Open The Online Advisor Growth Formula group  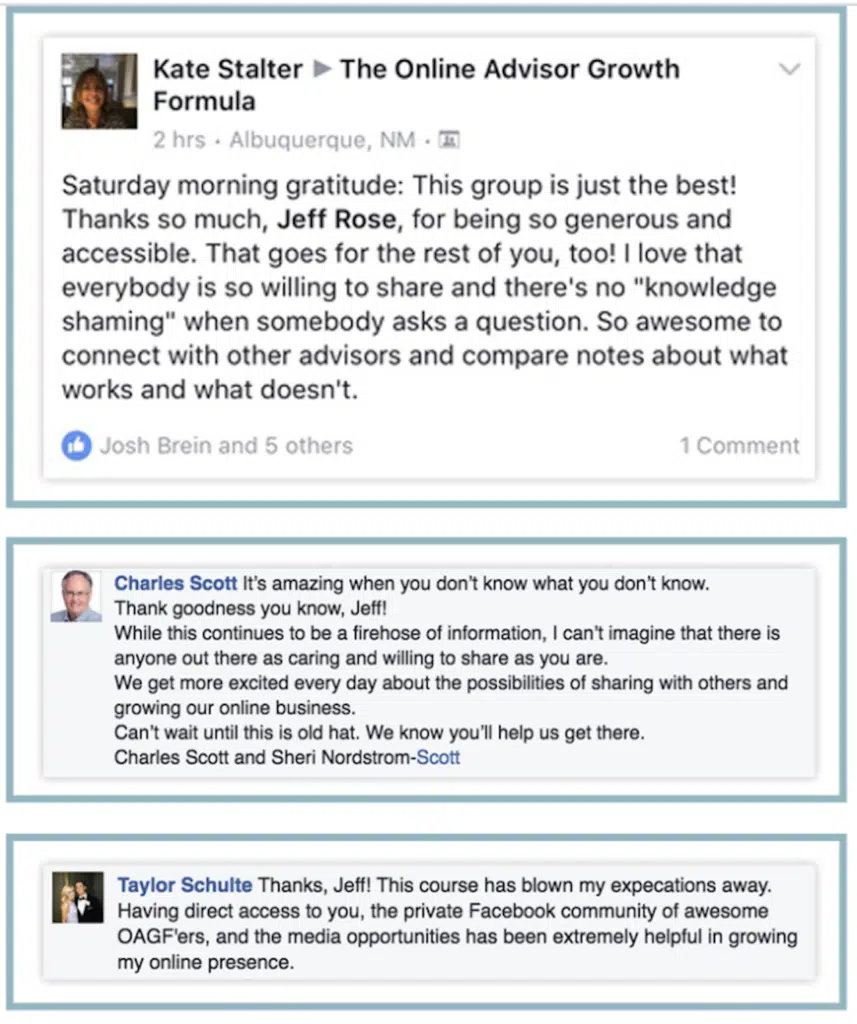coord(509,70)
